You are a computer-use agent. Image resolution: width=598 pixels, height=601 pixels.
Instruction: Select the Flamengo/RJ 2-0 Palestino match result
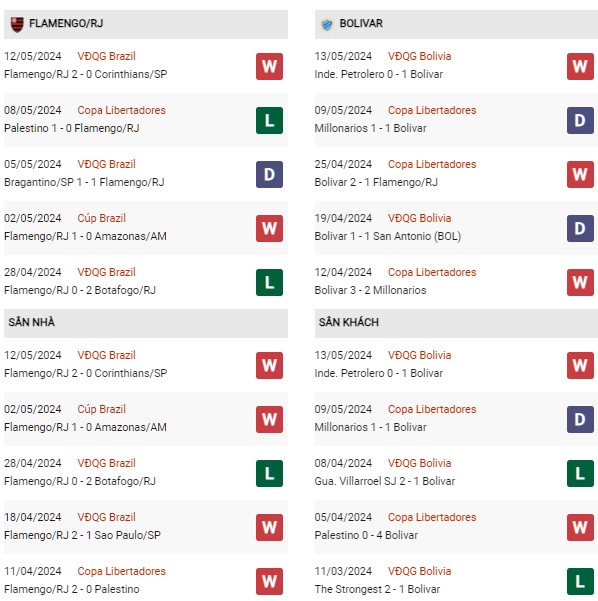point(72,589)
